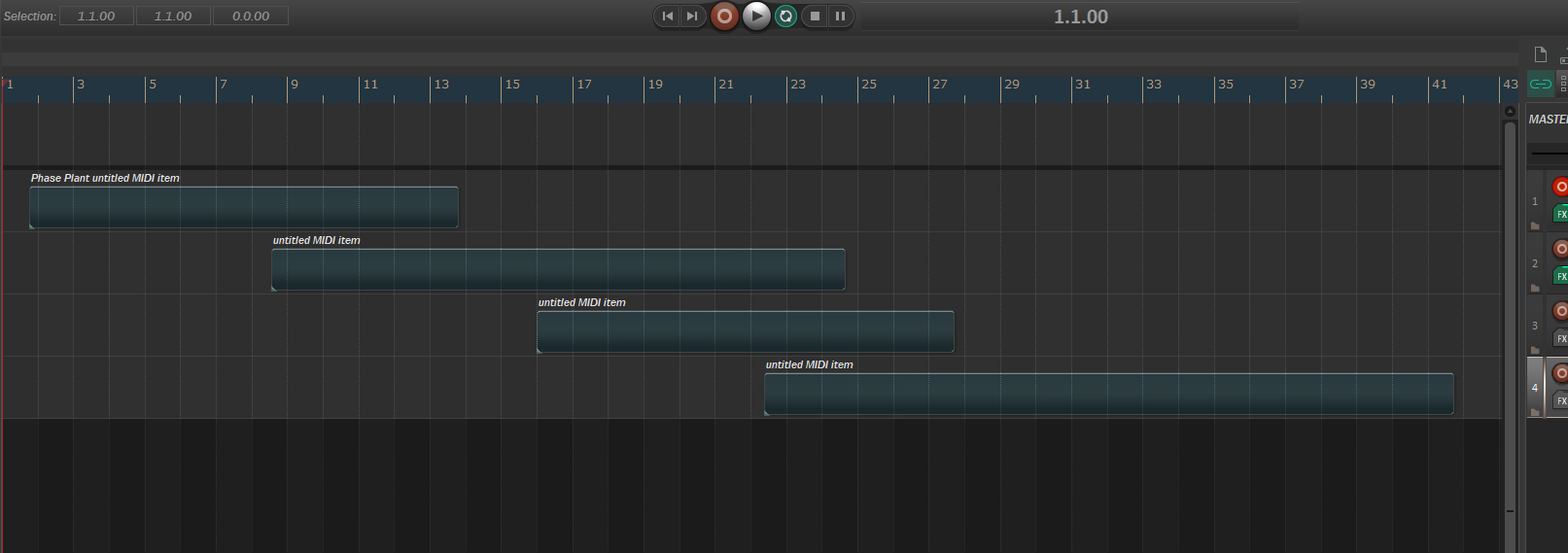Click the vertical scrollbar up arrow

(1510, 111)
